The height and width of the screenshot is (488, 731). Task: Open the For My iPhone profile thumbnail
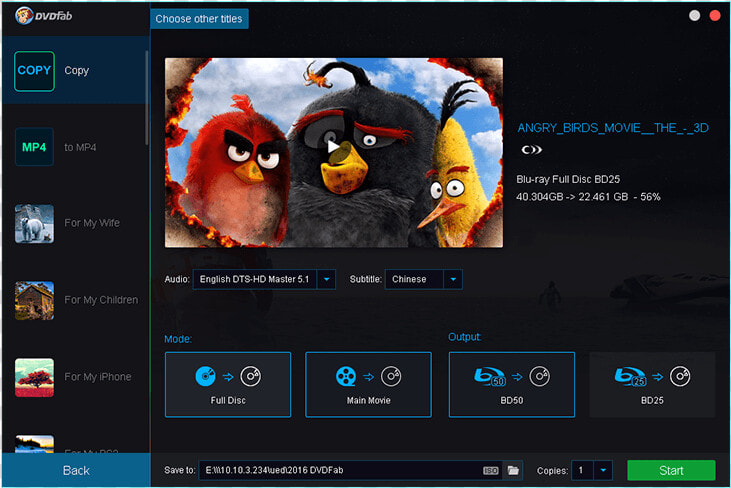(x=34, y=378)
